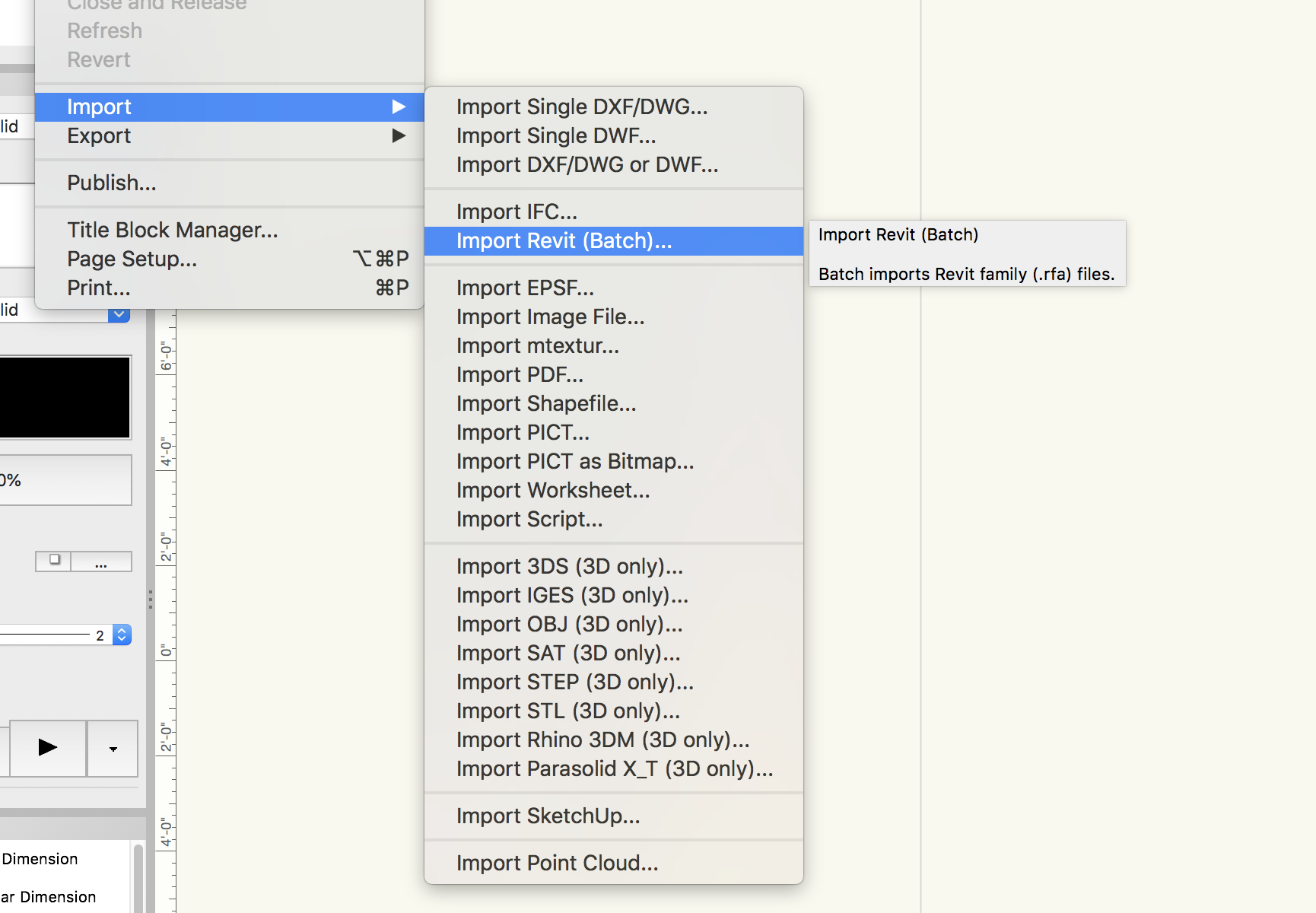Open the blue dropdown chevron under the menu
Image resolution: width=1316 pixels, height=913 pixels.
tap(119, 313)
